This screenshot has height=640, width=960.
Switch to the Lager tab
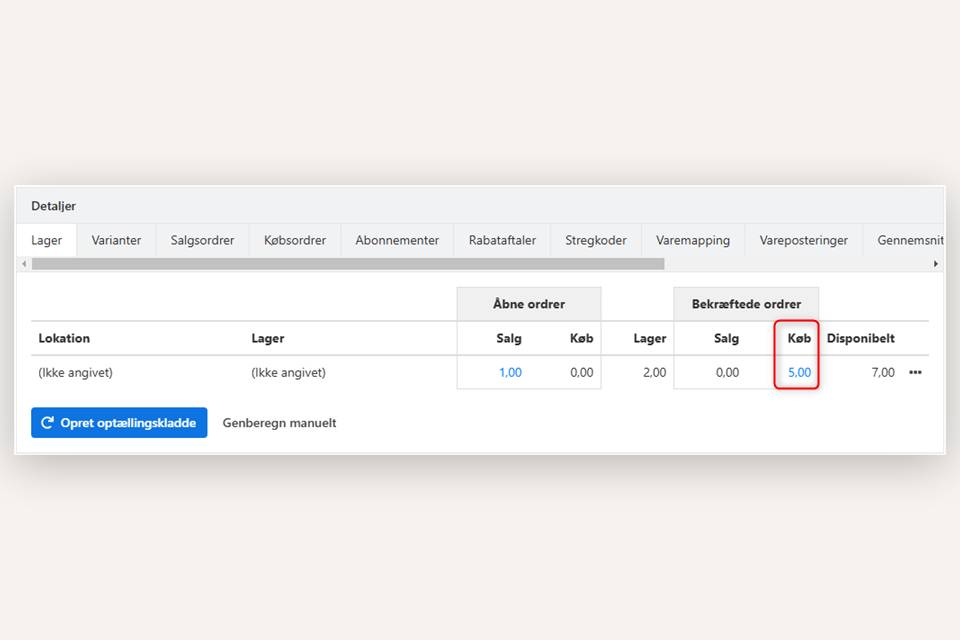click(x=46, y=240)
